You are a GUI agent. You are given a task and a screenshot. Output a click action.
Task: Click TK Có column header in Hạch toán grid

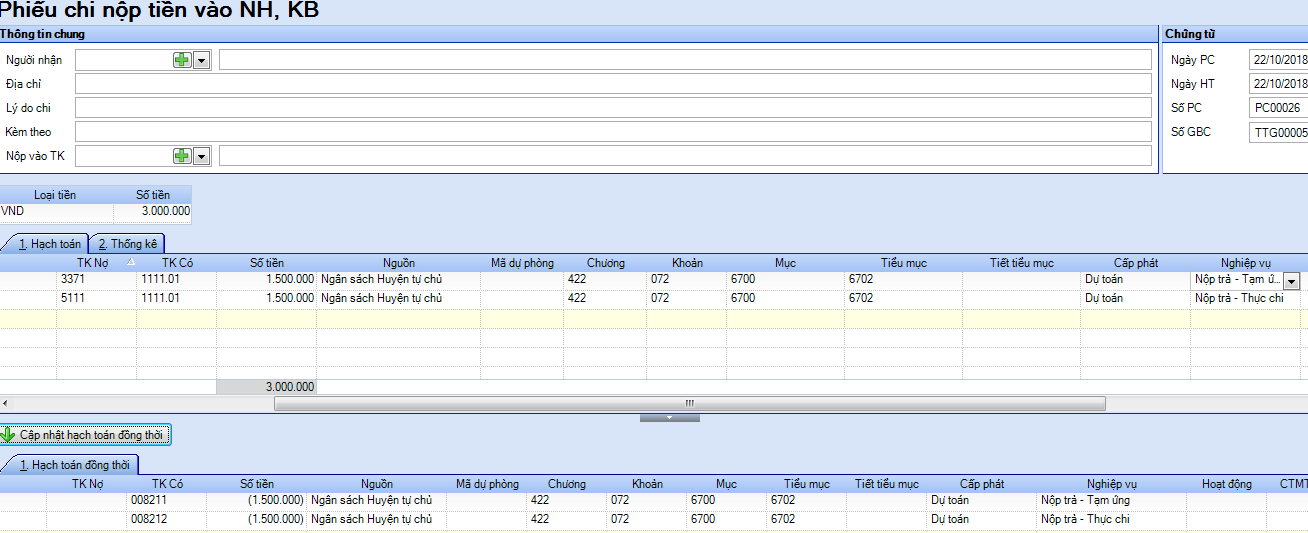coord(177,263)
